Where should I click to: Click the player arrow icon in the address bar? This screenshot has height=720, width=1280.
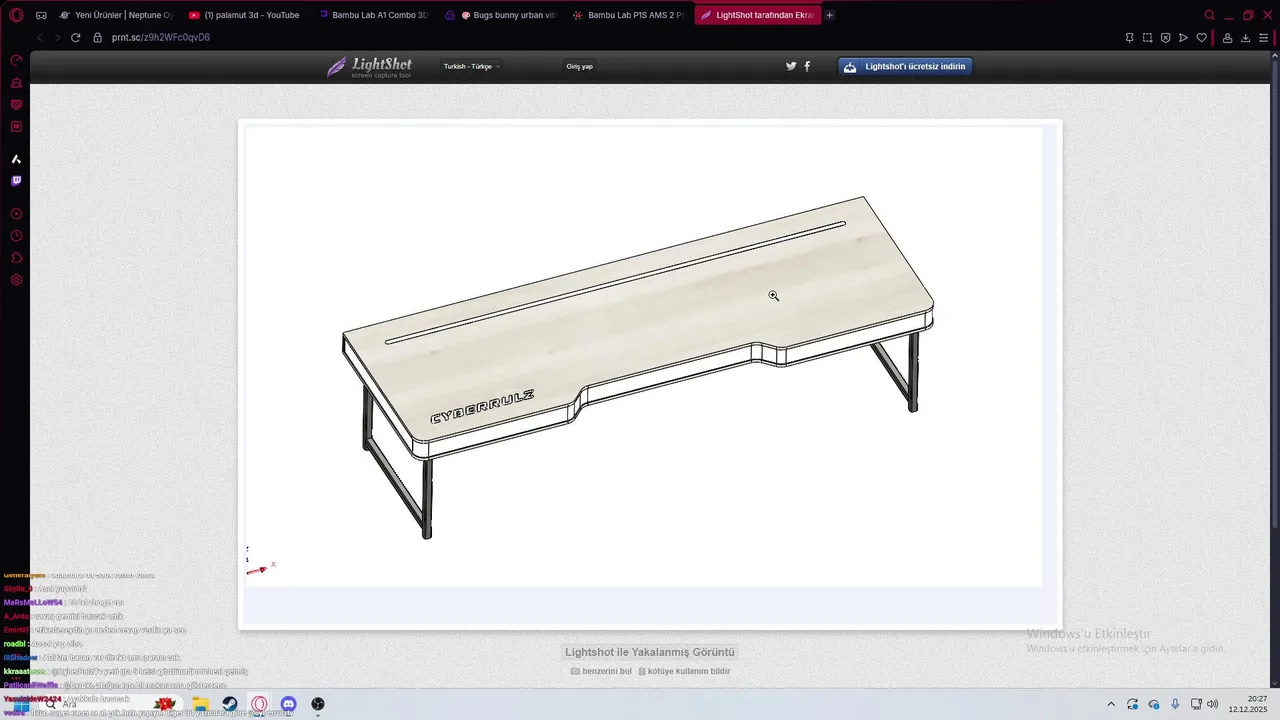point(1183,38)
